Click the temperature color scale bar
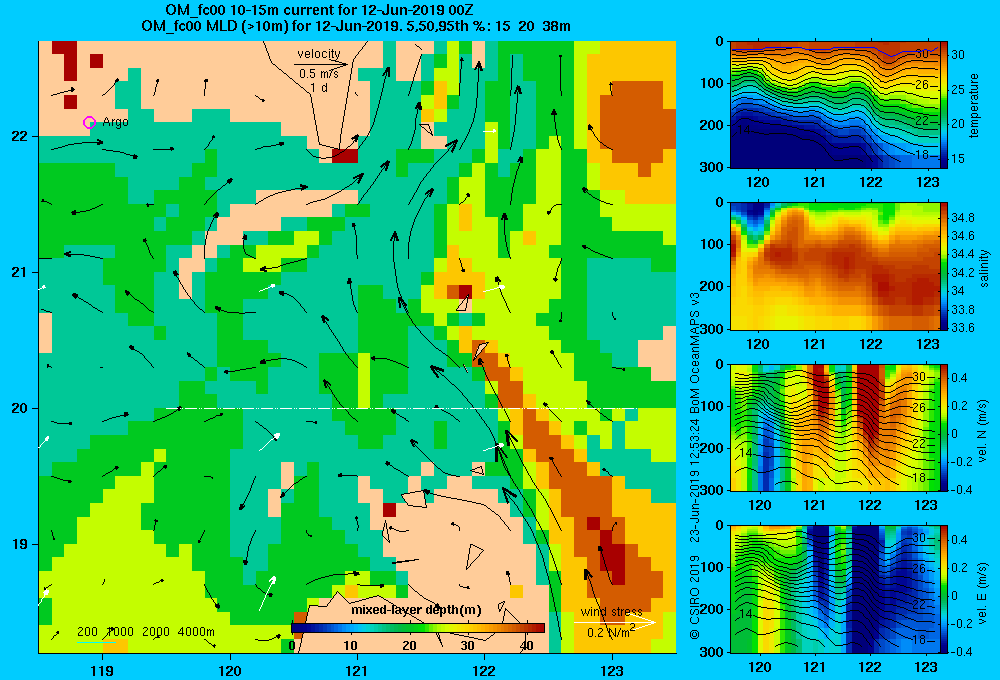The width and height of the screenshot is (1000, 680). (x=944, y=104)
